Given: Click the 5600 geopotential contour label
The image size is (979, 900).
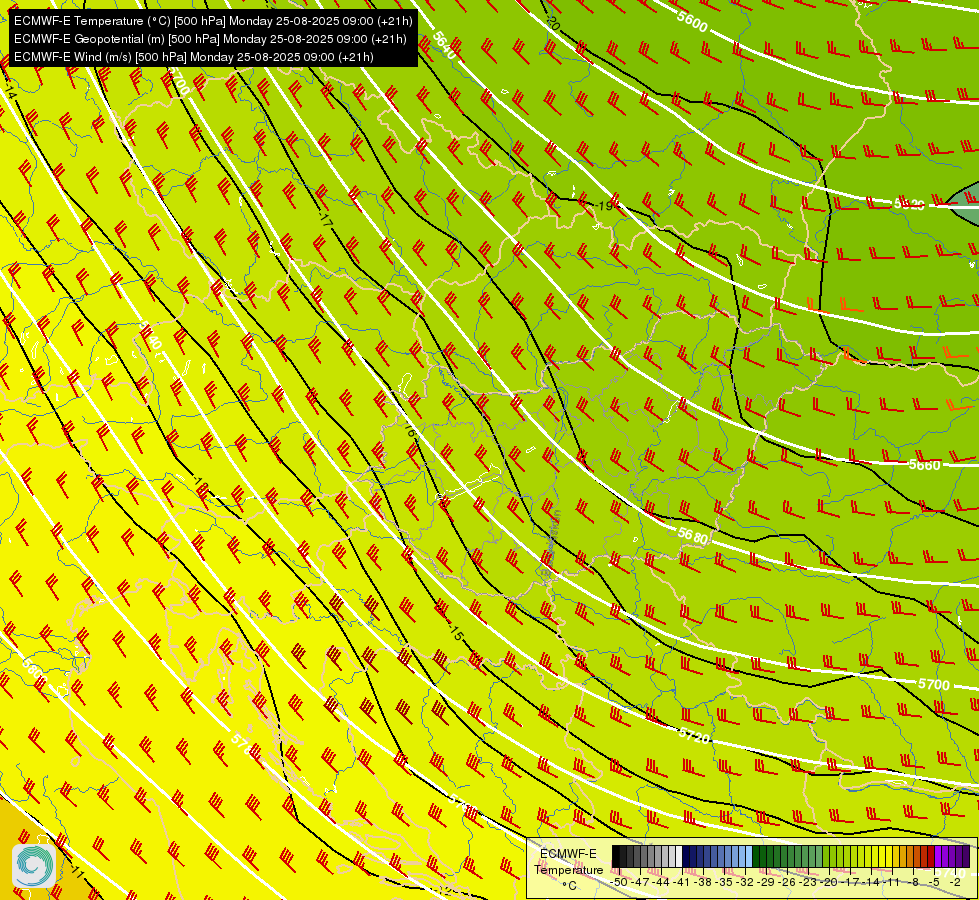Looking at the screenshot, I should tap(692, 22).
